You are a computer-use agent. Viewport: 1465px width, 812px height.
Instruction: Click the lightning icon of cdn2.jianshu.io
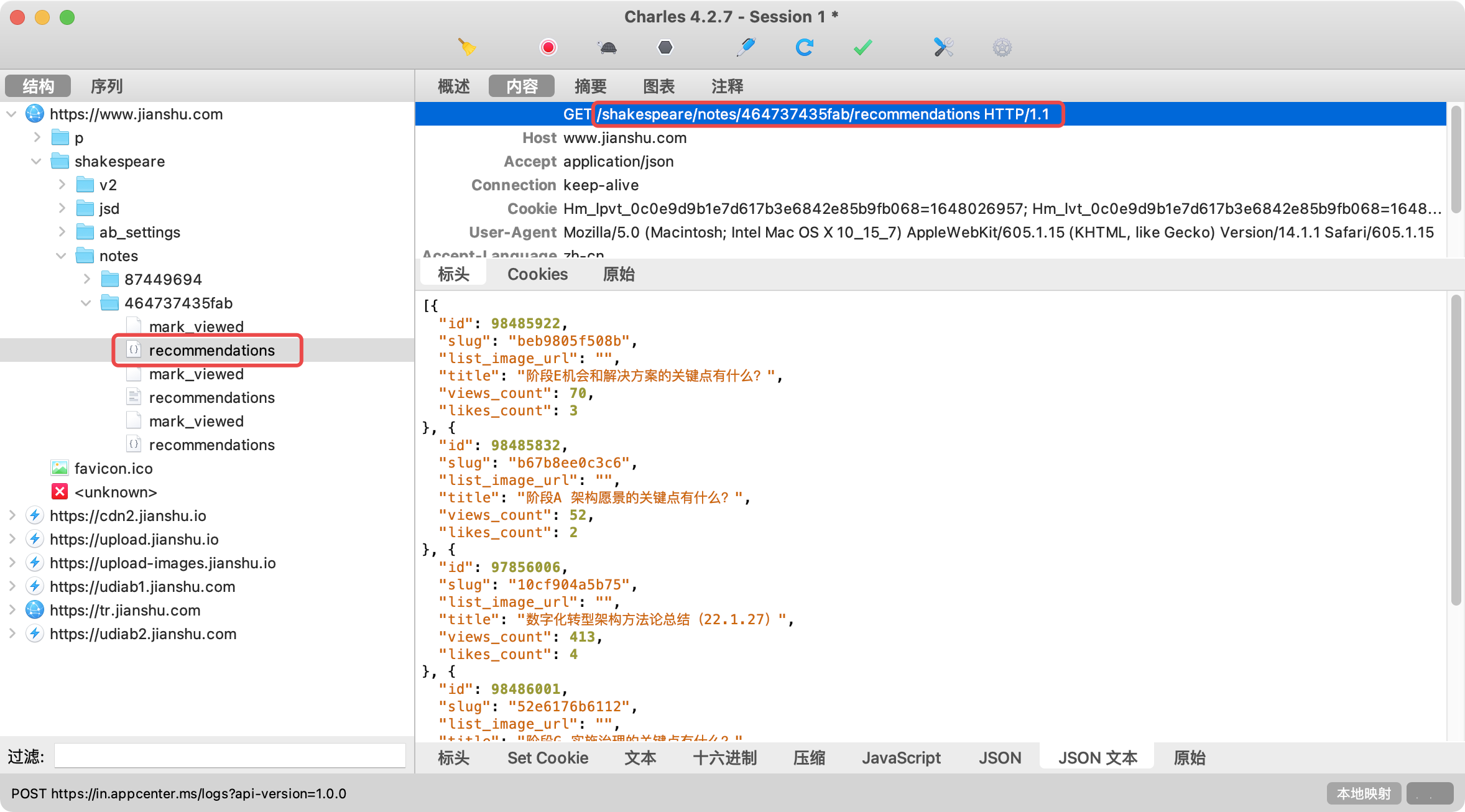[35, 515]
